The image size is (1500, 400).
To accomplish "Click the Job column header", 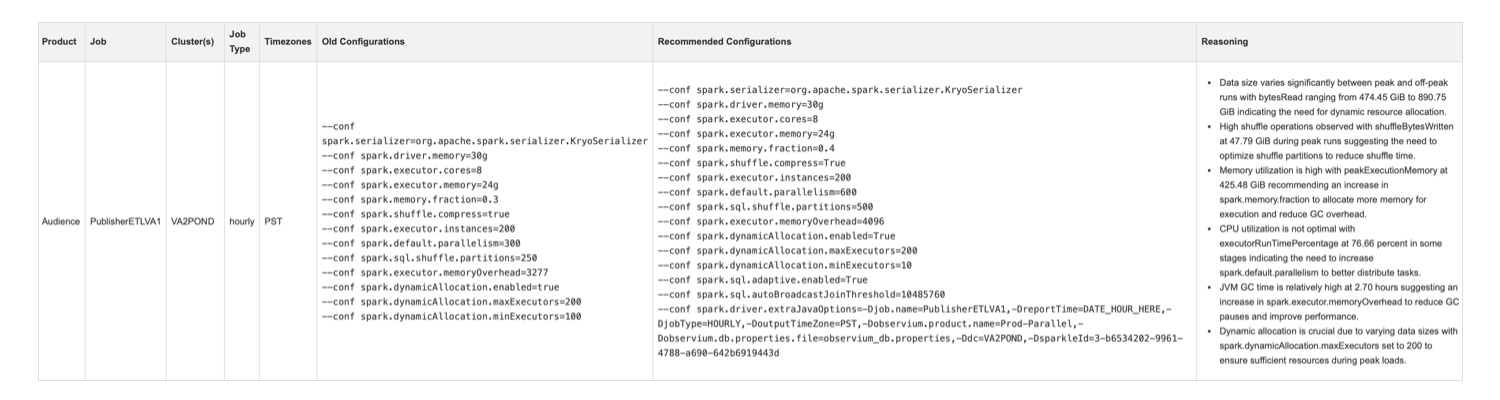I will coord(98,42).
